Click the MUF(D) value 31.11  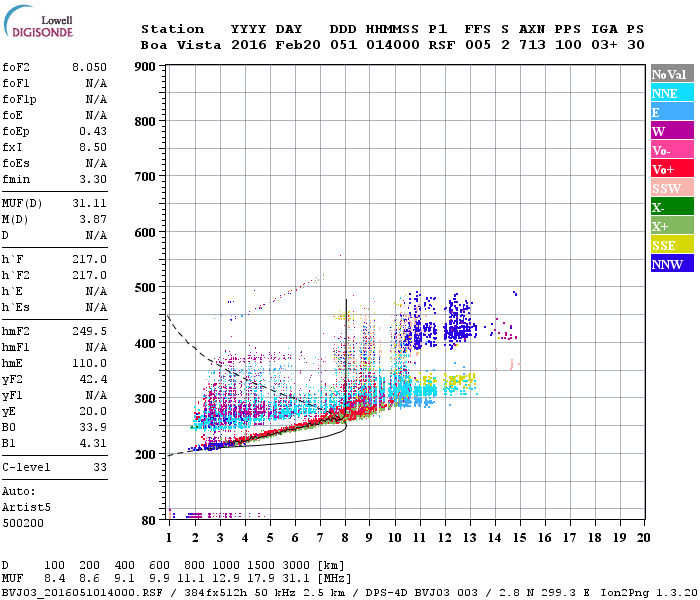(x=89, y=204)
